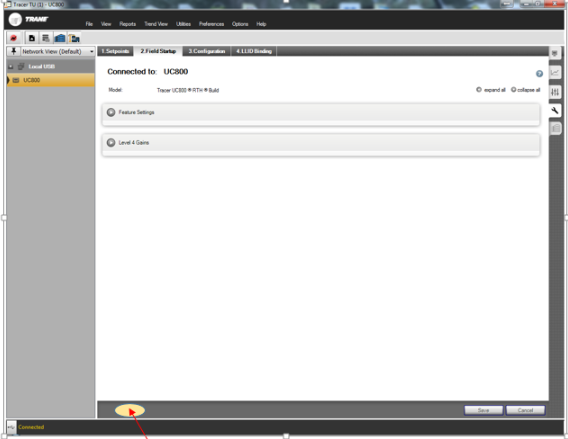Click the red connection icon in toolbar
Viewport: 568px width, 439px height.
tap(14, 38)
